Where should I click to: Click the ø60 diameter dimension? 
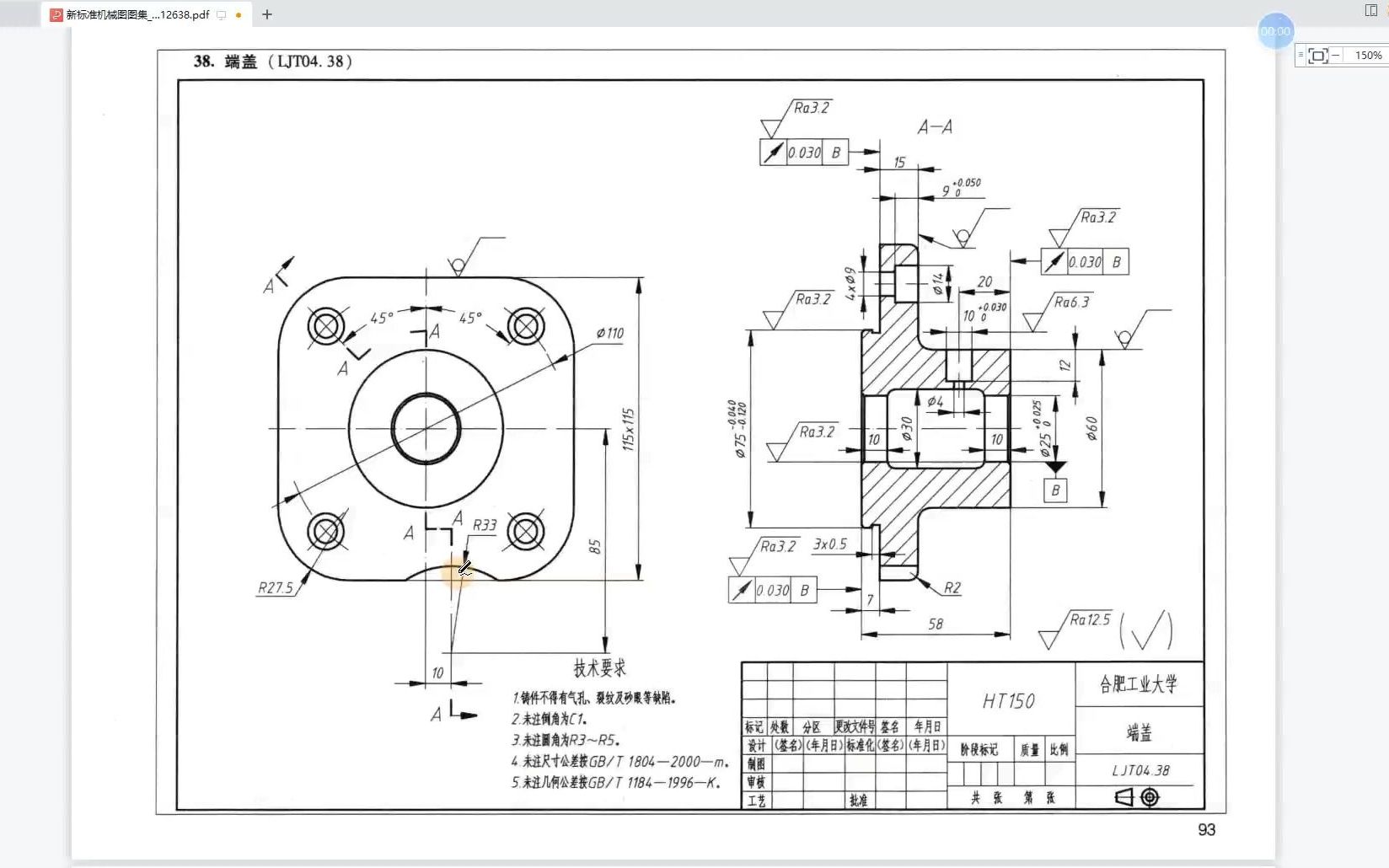[1092, 428]
